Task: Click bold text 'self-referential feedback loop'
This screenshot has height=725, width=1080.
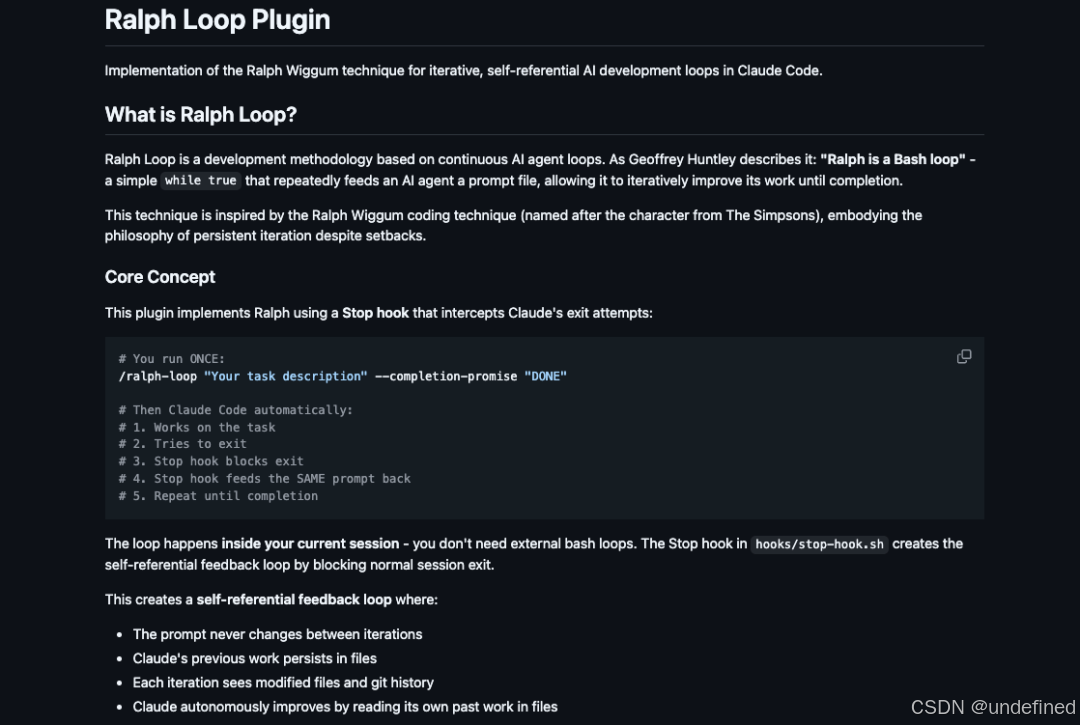Action: coord(294,600)
